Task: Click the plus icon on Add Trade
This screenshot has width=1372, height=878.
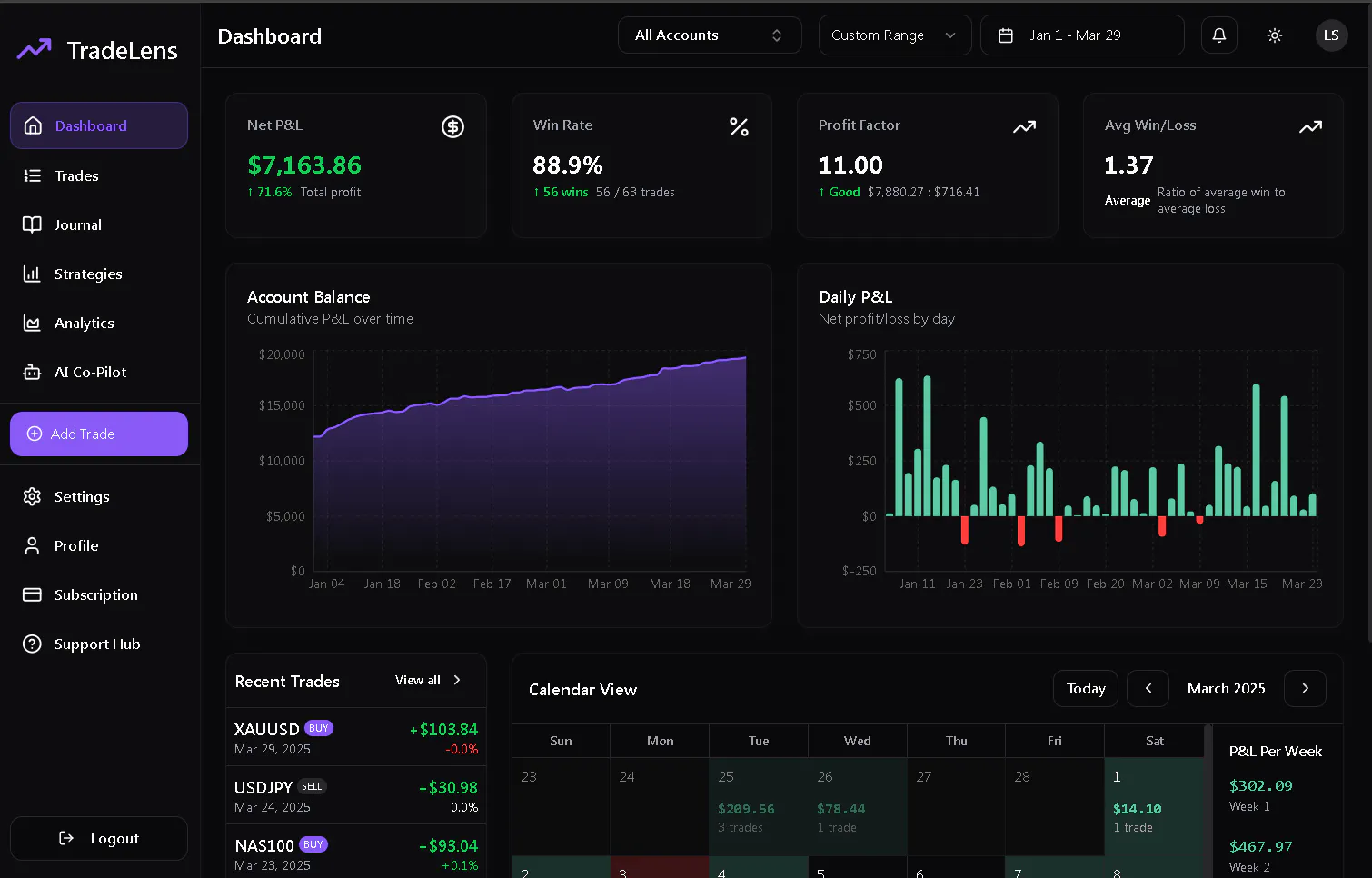Action: point(35,434)
